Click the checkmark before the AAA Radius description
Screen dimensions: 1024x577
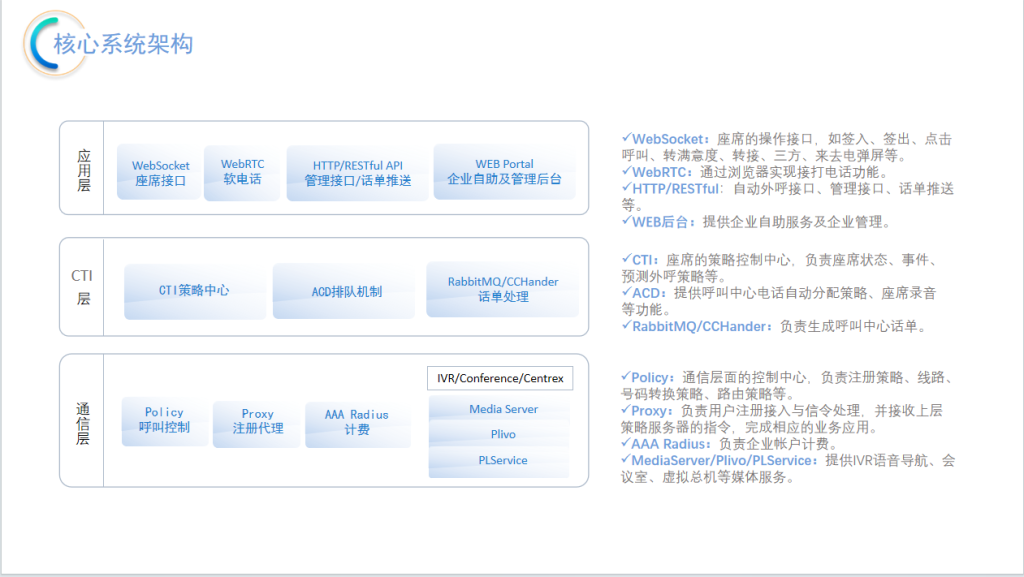[626, 443]
